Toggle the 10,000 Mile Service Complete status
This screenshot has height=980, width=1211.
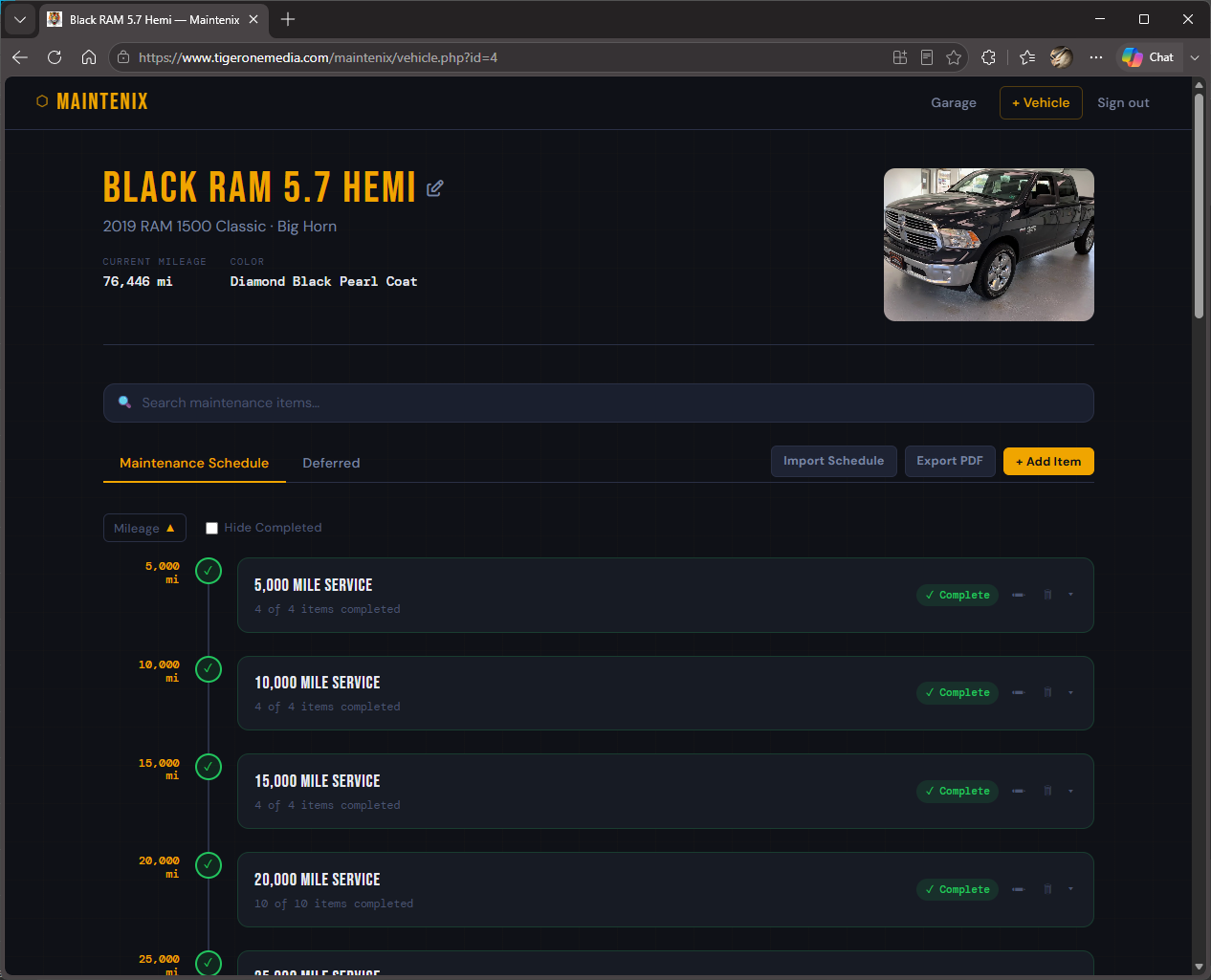[958, 692]
